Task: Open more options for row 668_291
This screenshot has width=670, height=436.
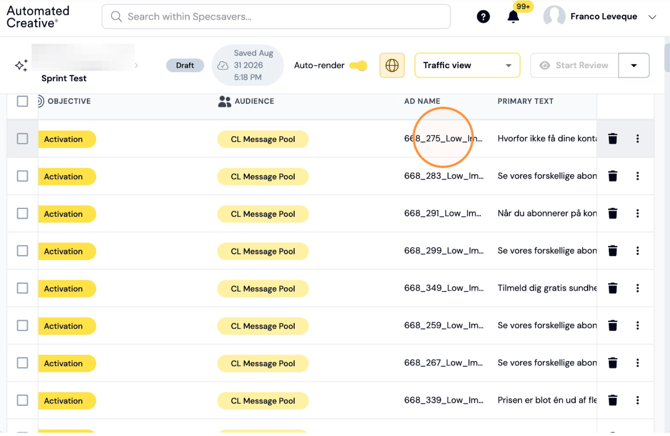Action: (638, 213)
